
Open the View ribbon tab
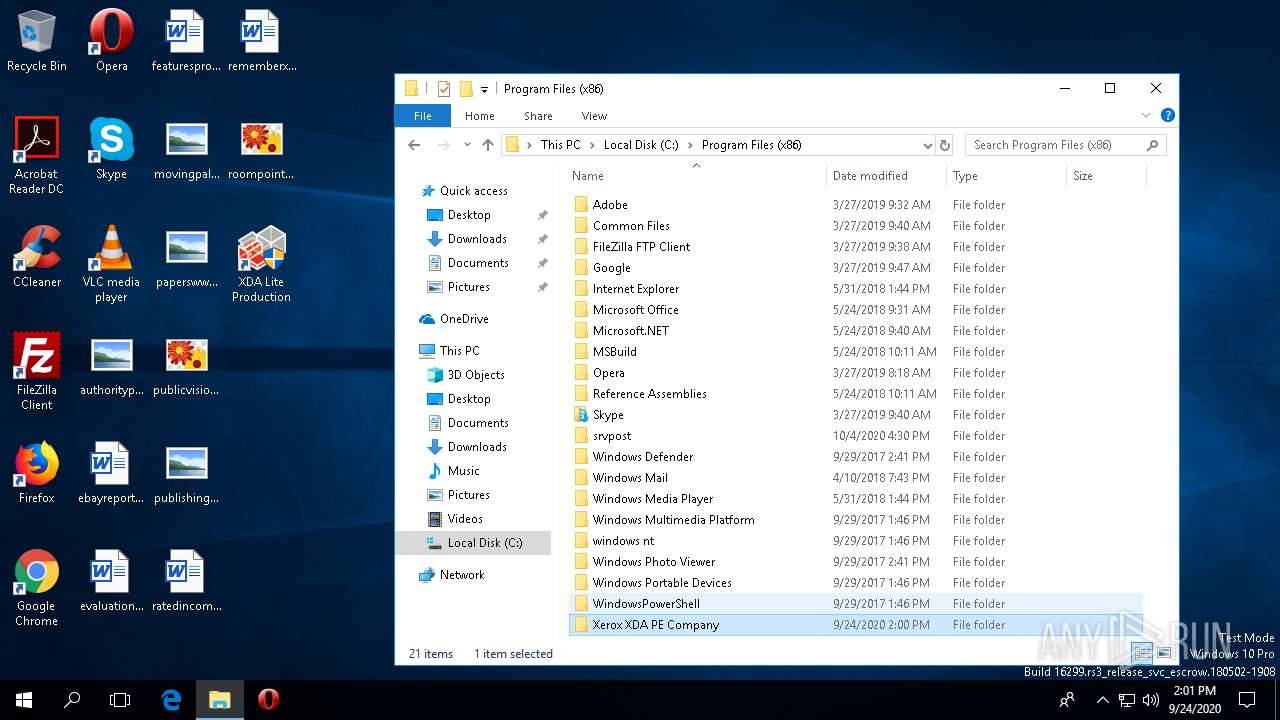pos(594,116)
